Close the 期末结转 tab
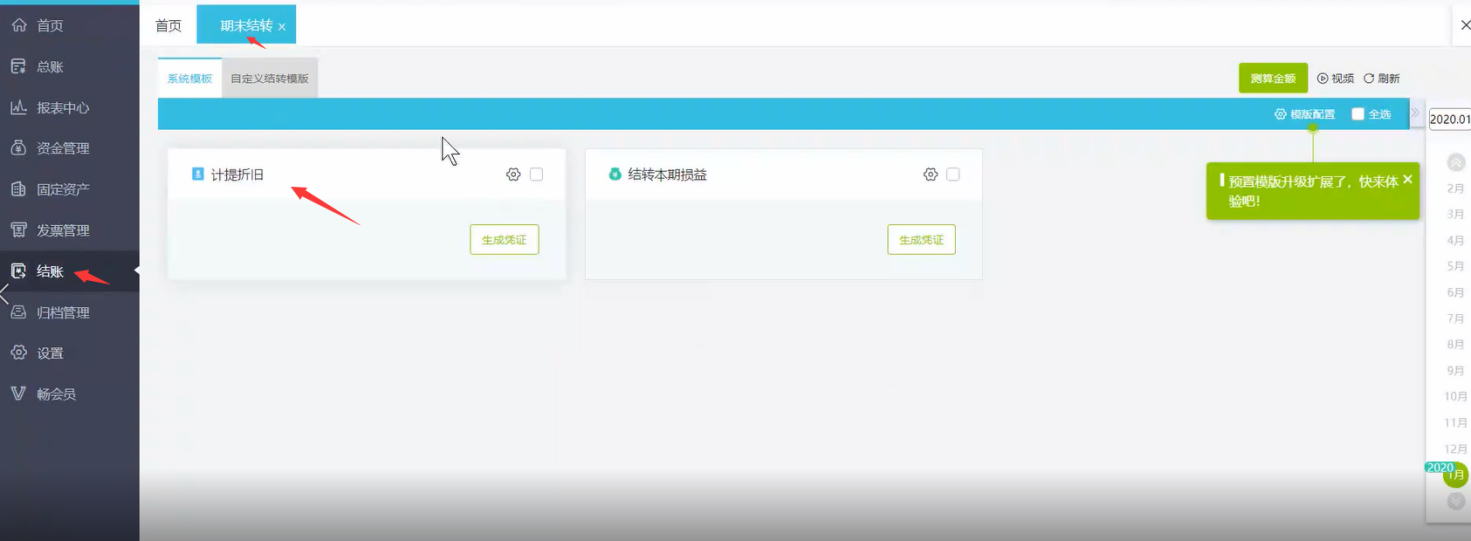This screenshot has width=1471, height=541. (x=282, y=27)
